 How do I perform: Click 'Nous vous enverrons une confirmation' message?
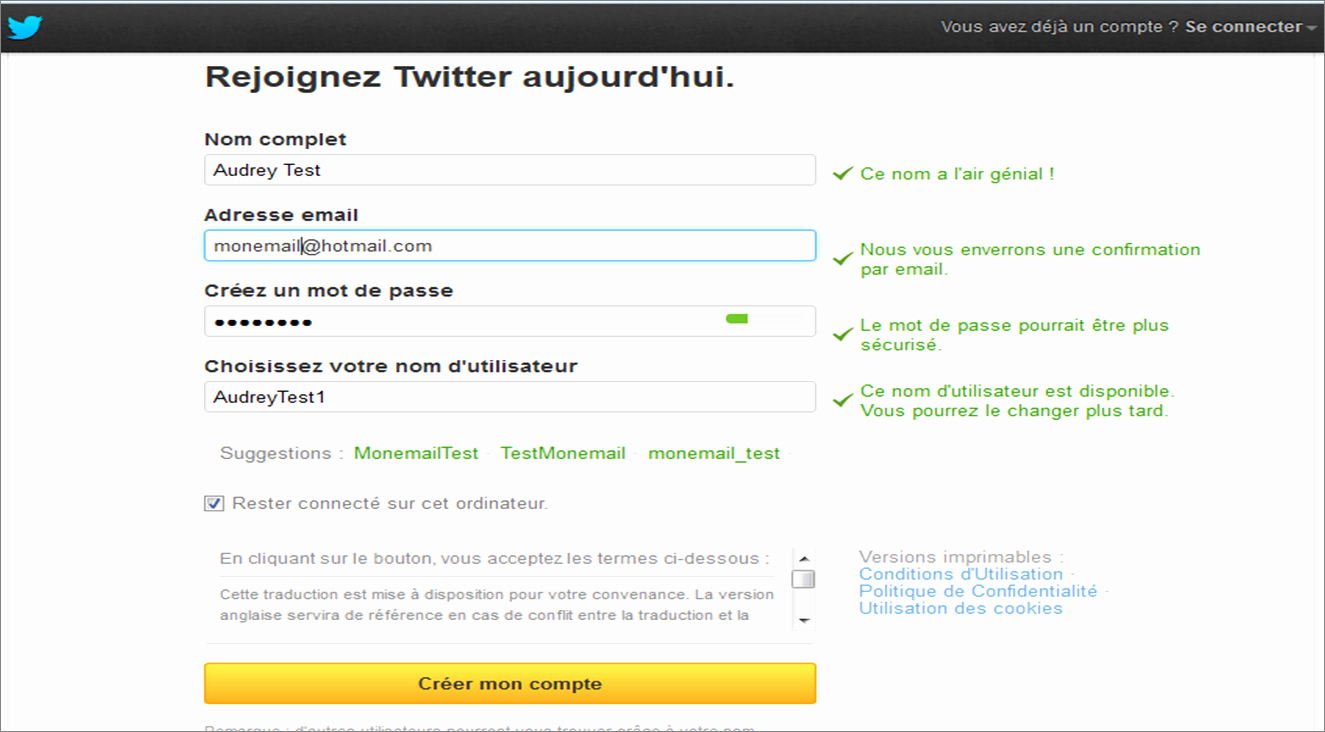pyautogui.click(x=1030, y=259)
